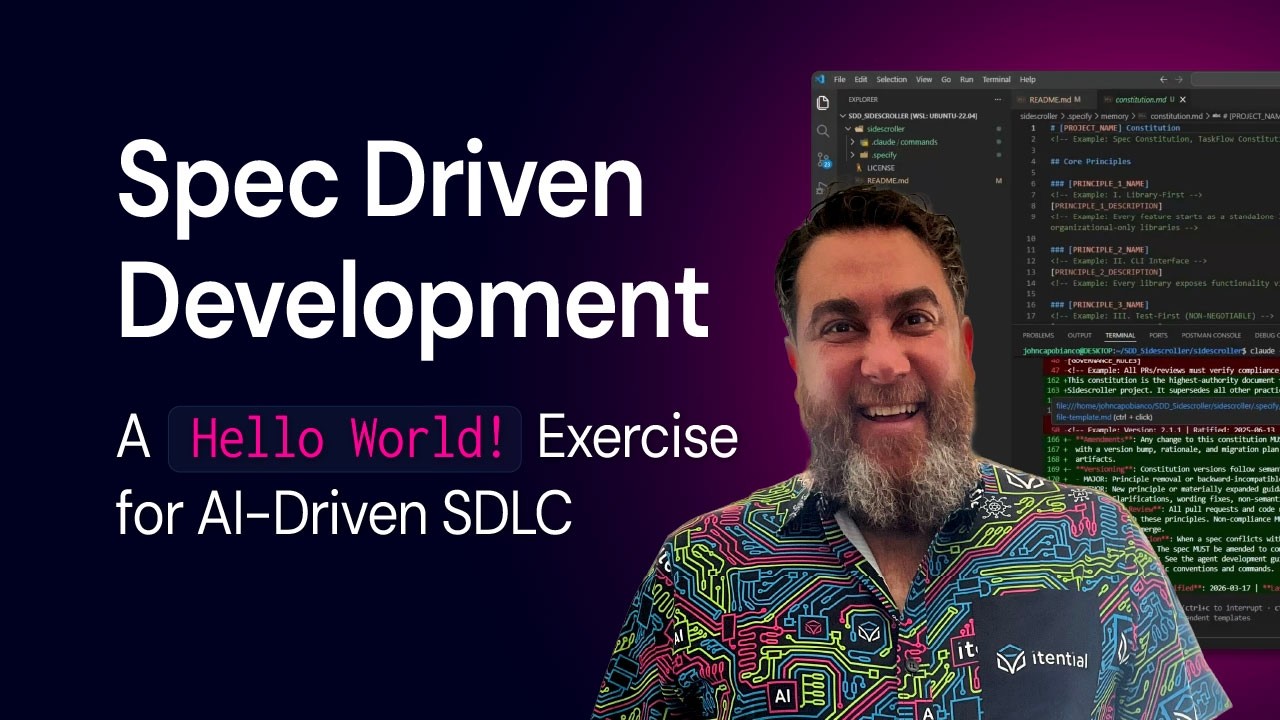1280x720 pixels.
Task: Switch to the TERMINAL panel tab
Action: [1120, 336]
